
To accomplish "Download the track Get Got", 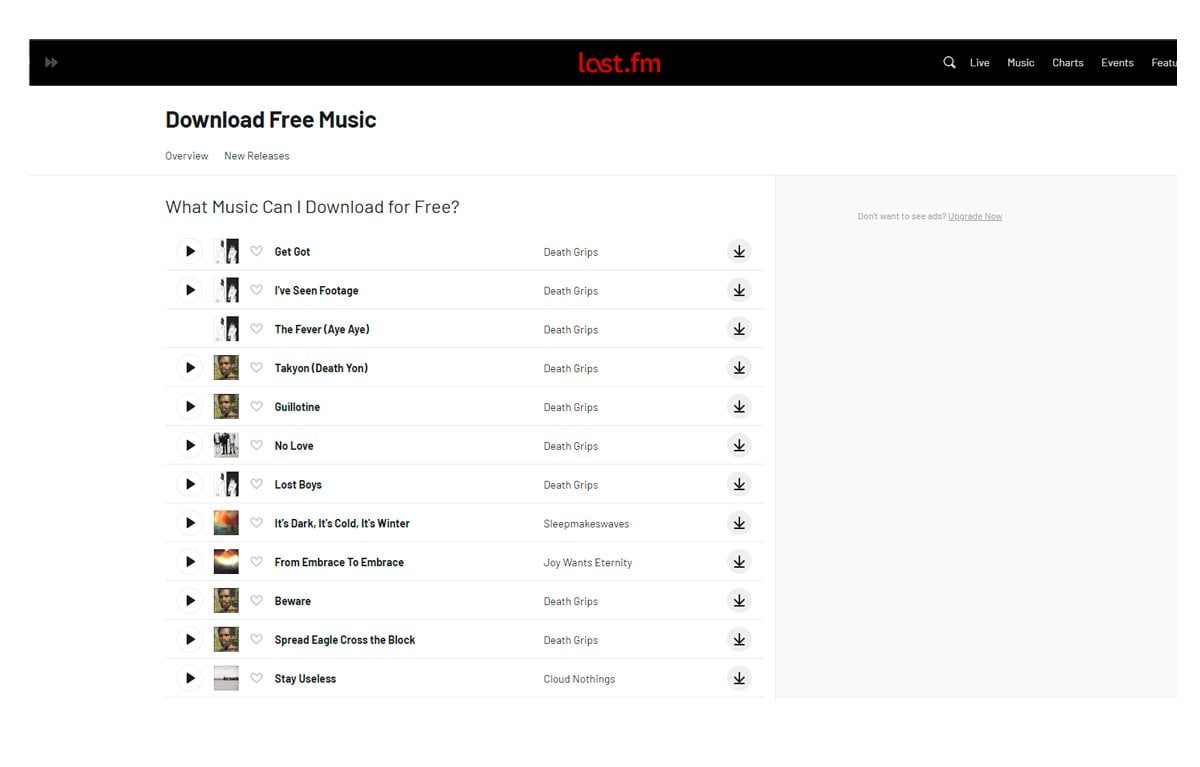I will click(x=739, y=252).
